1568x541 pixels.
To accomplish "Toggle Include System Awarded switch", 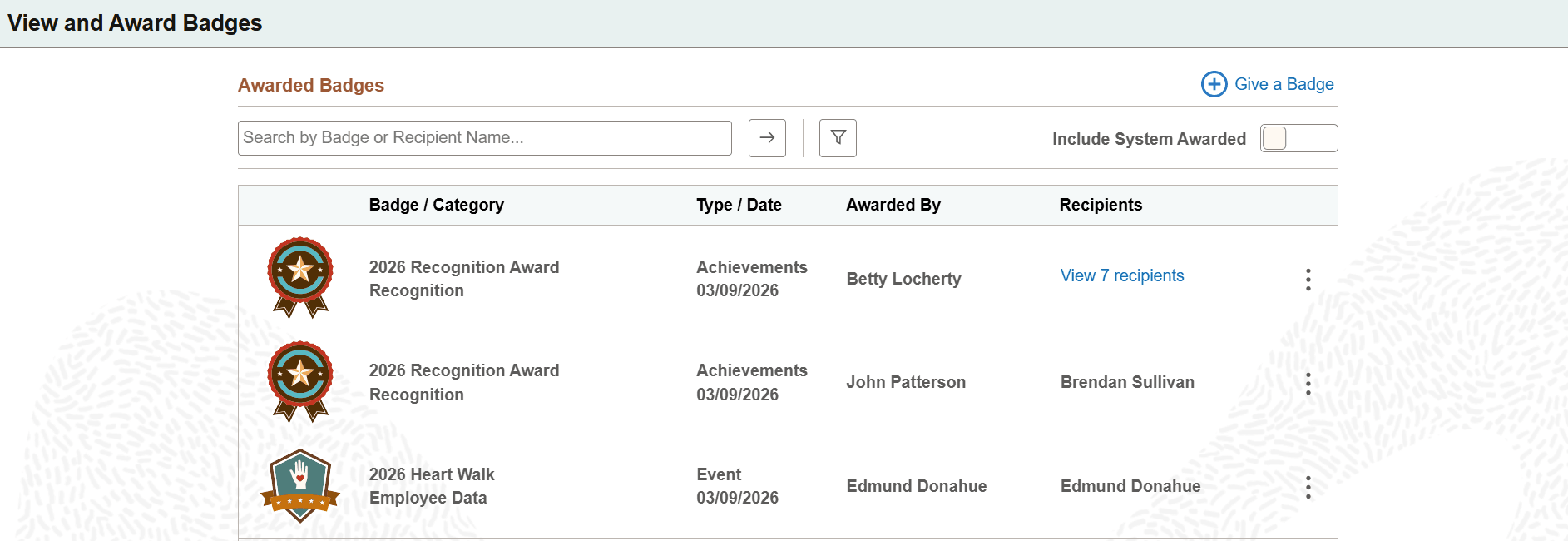I will tap(1298, 138).
